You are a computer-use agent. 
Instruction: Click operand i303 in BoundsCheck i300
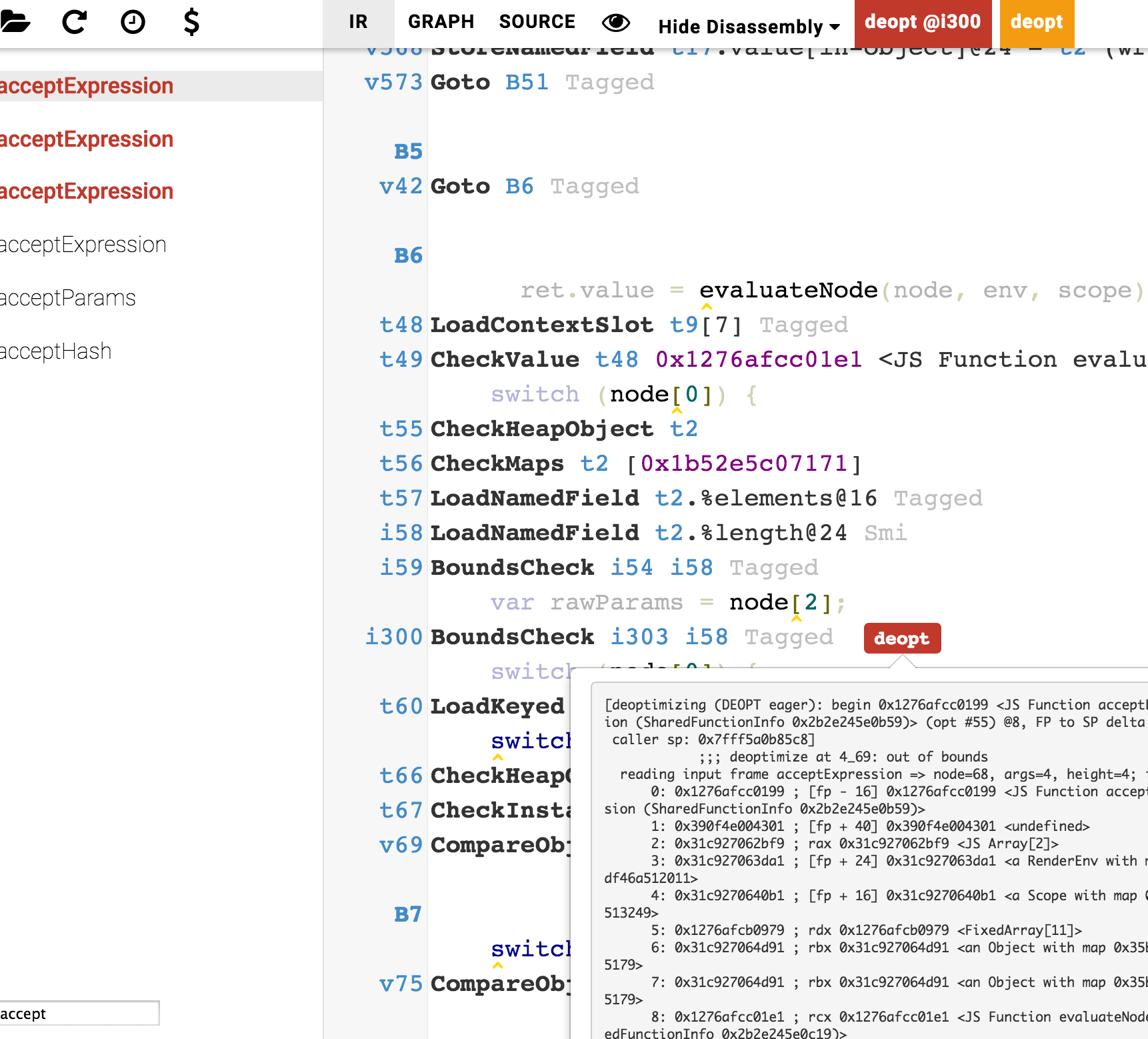(639, 637)
